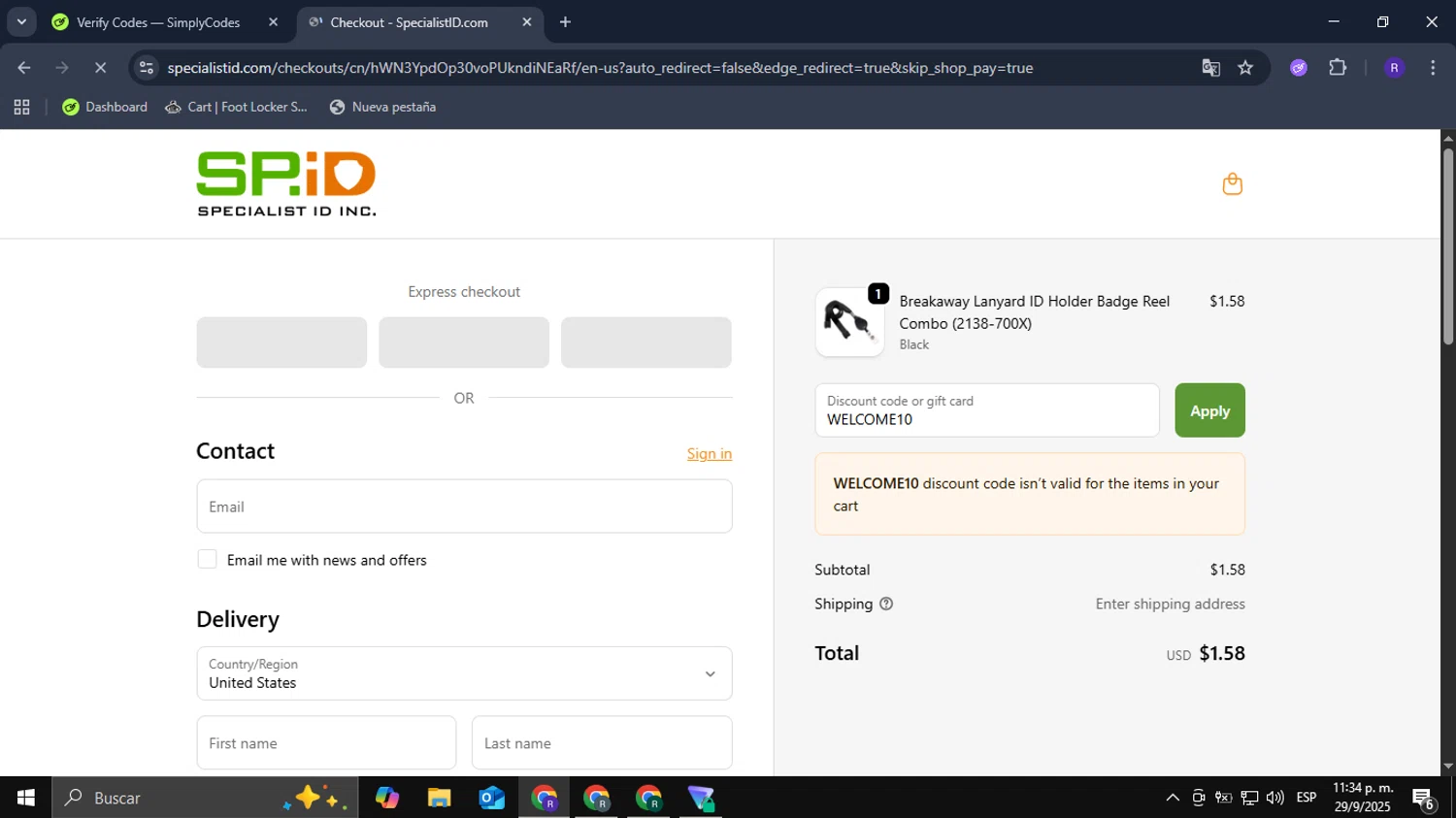Open the purple extension icon in toolbar
The height and width of the screenshot is (818, 1456).
[x=1299, y=68]
